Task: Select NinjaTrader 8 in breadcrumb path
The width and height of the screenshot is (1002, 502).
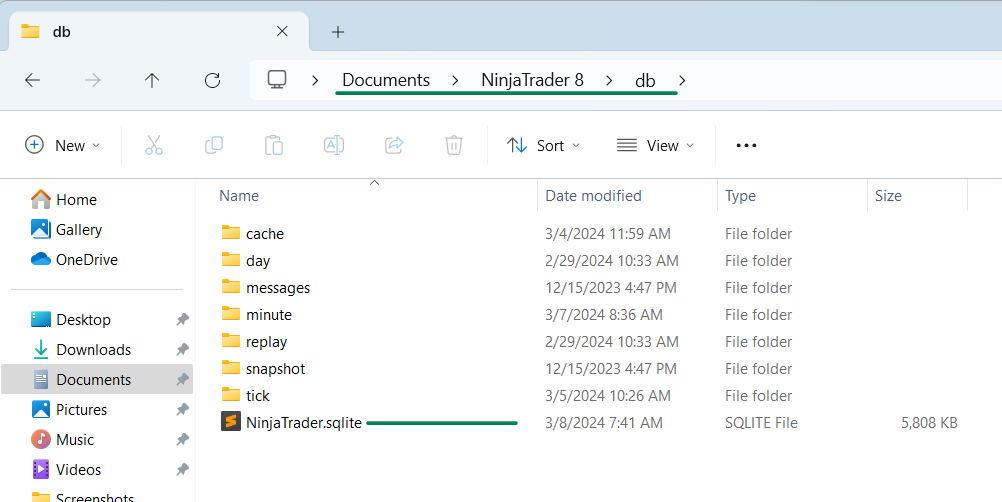Action: point(532,80)
